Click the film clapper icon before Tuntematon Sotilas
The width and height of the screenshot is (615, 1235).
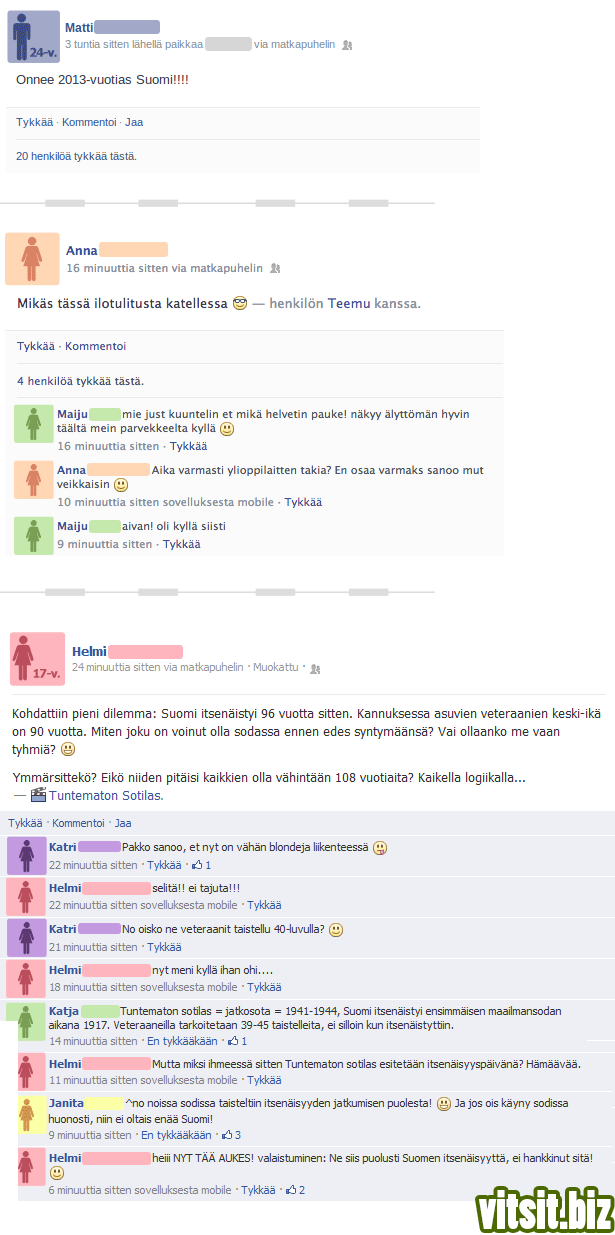click(x=39, y=768)
